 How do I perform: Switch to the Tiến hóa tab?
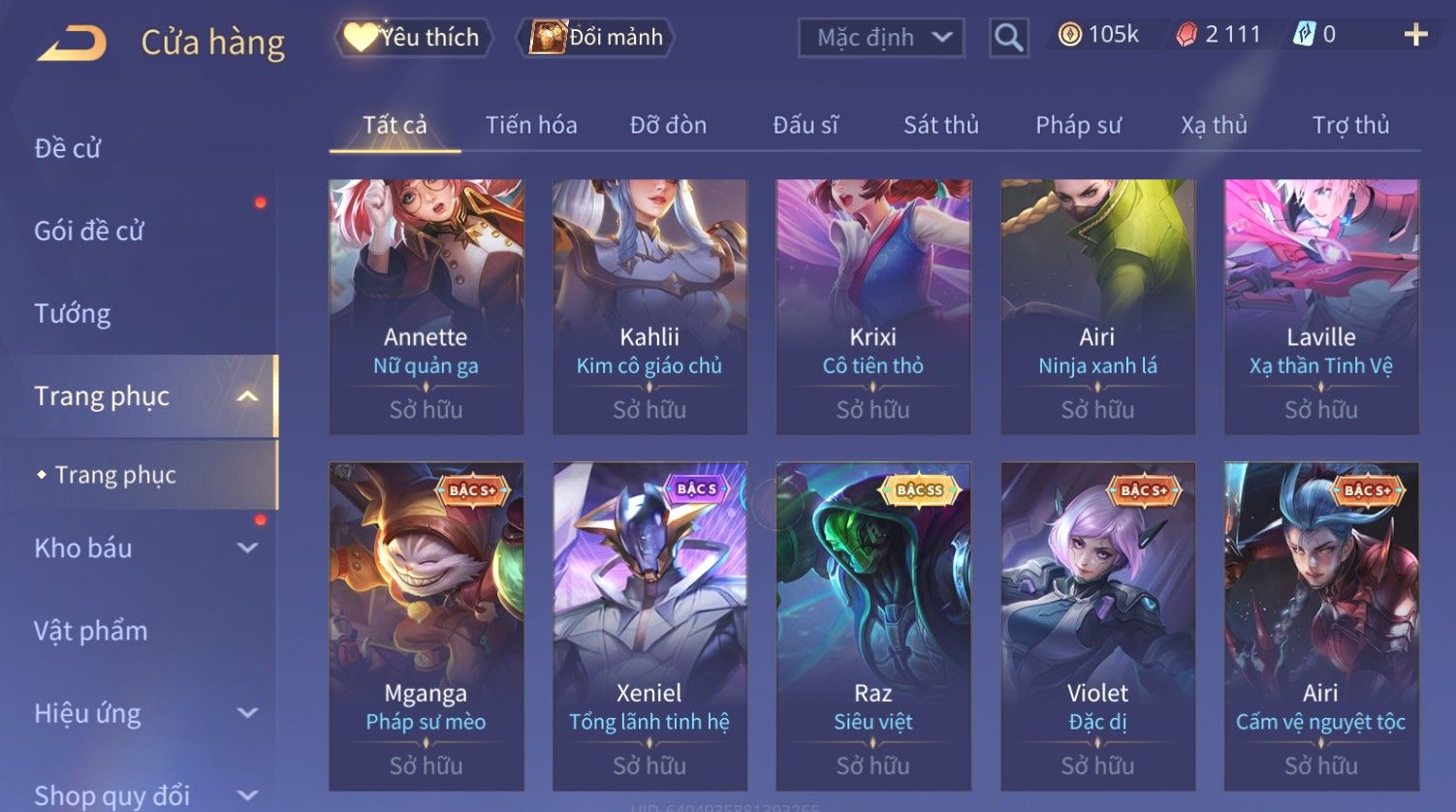(531, 125)
